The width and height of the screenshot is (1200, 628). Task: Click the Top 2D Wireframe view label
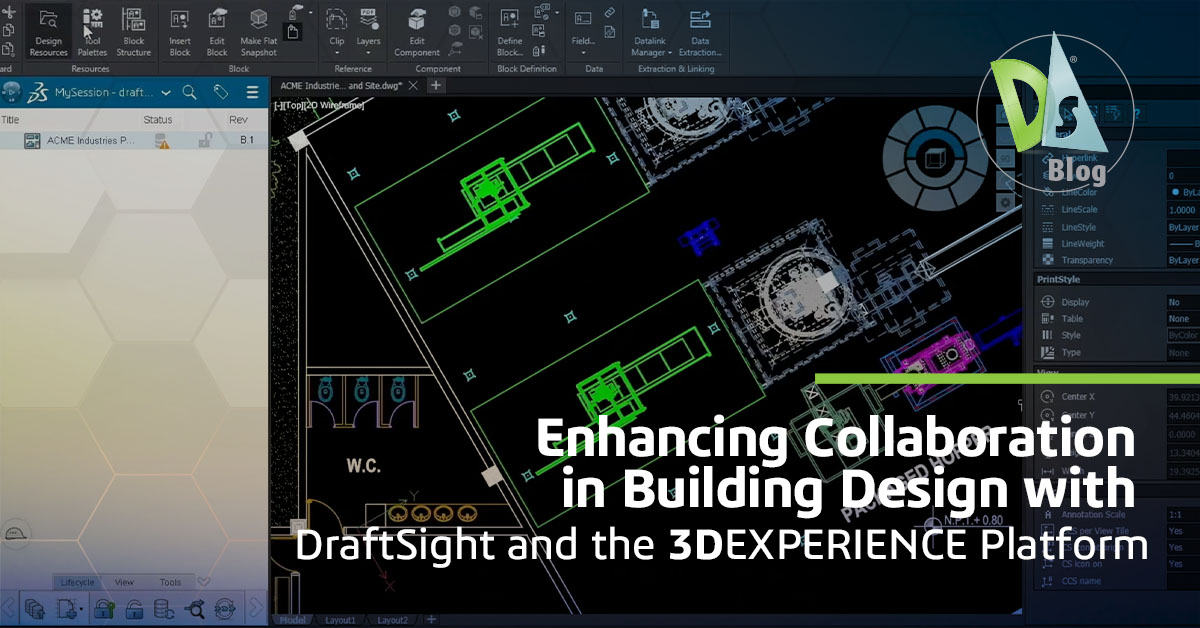319,105
